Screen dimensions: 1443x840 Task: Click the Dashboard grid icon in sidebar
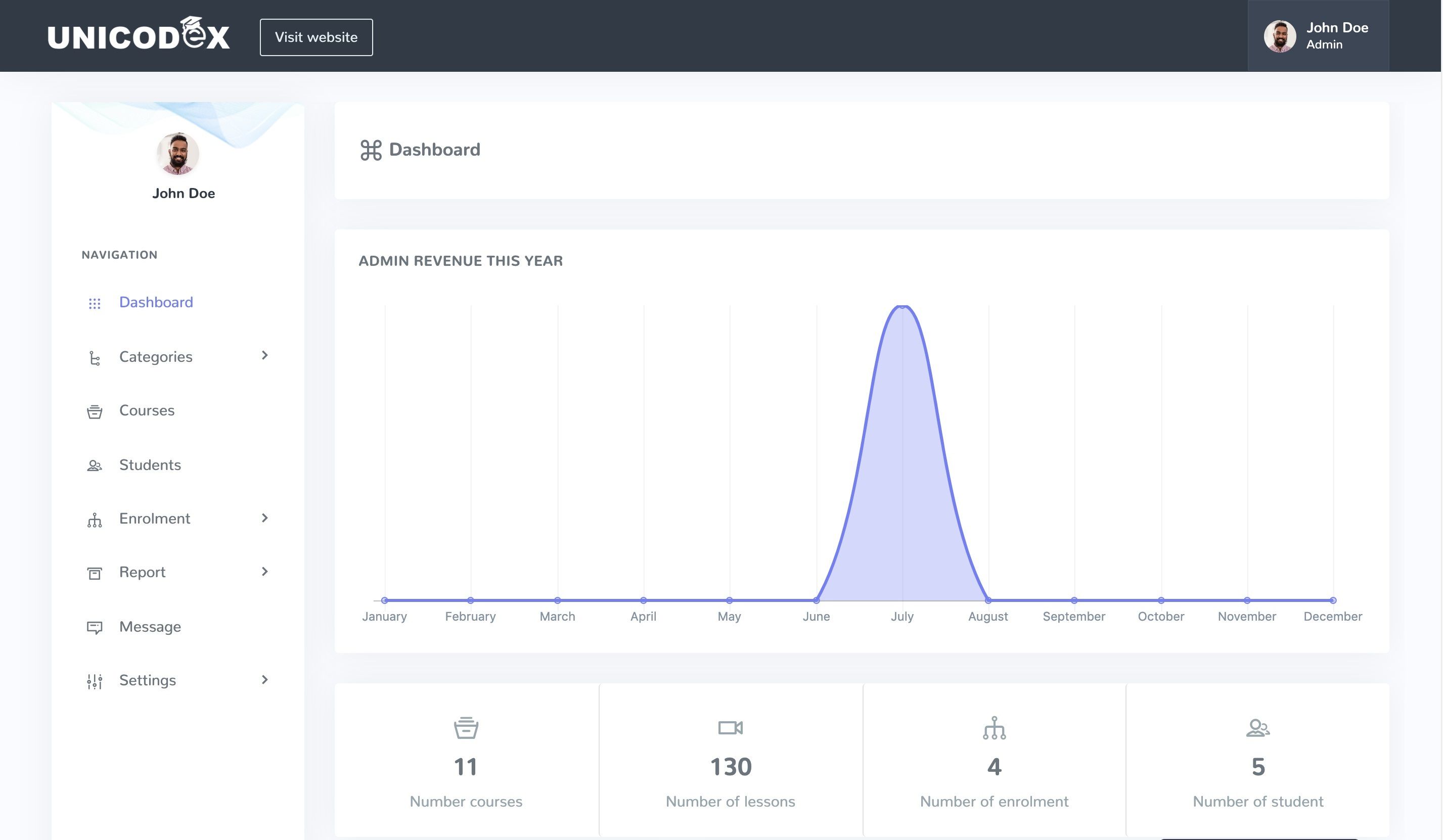pyautogui.click(x=95, y=303)
